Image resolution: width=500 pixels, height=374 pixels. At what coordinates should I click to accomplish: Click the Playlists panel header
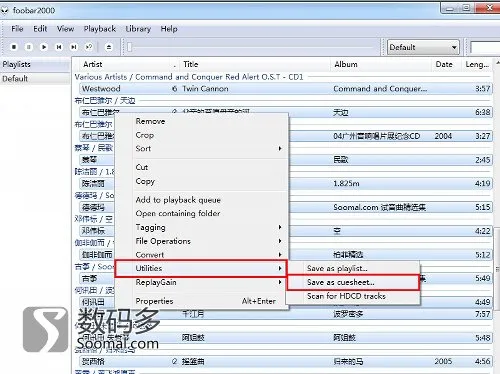click(35, 64)
